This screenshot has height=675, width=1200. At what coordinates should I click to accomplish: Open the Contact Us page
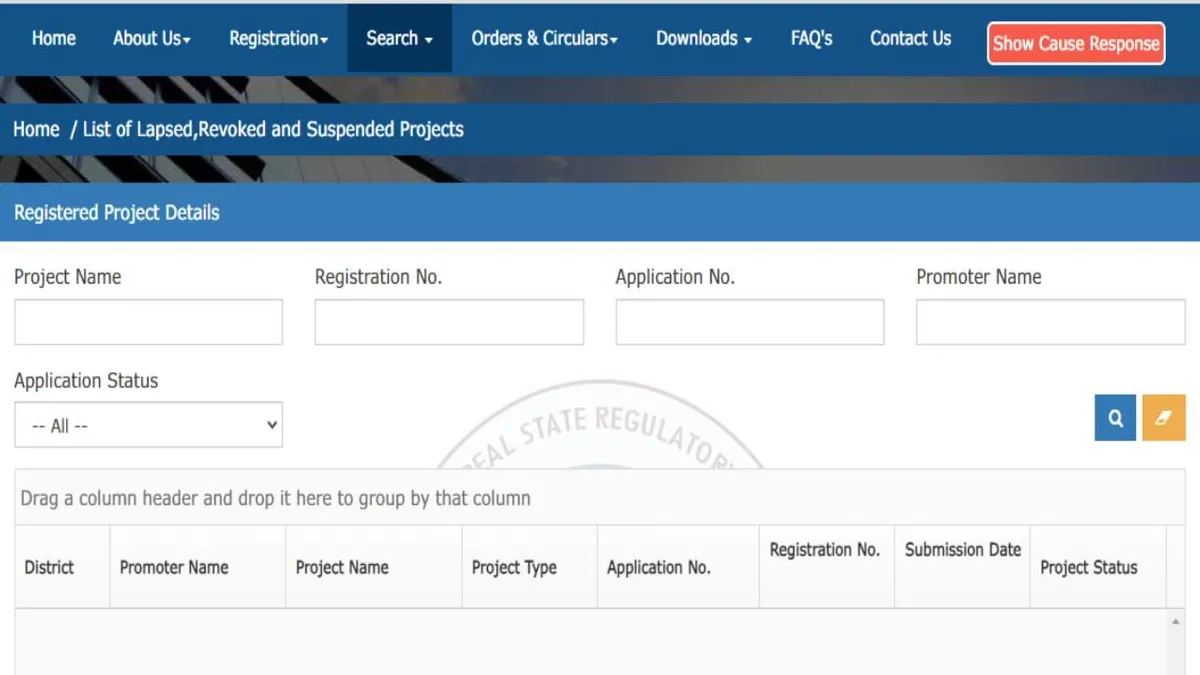coord(910,38)
